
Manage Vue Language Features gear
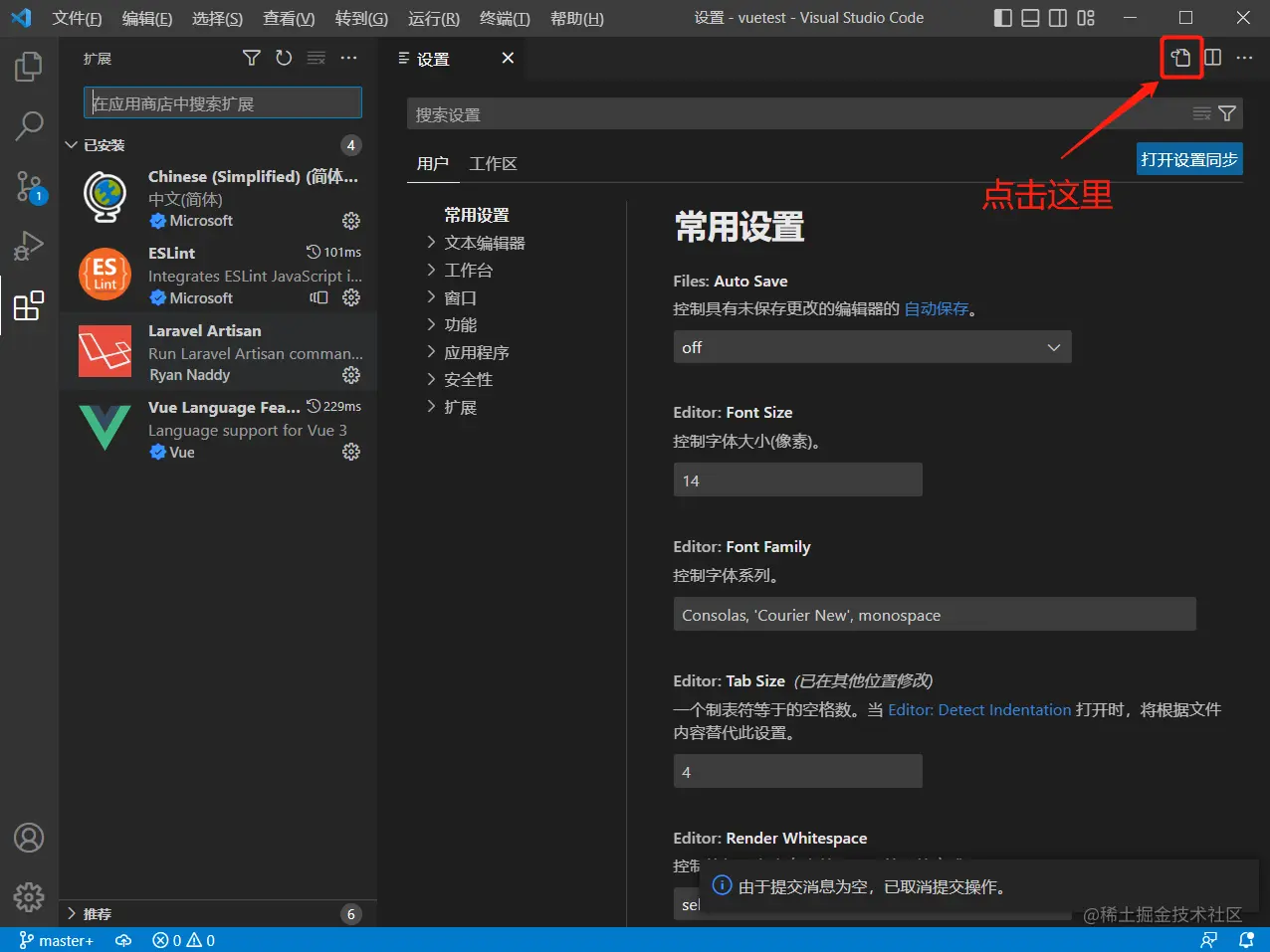point(351,452)
